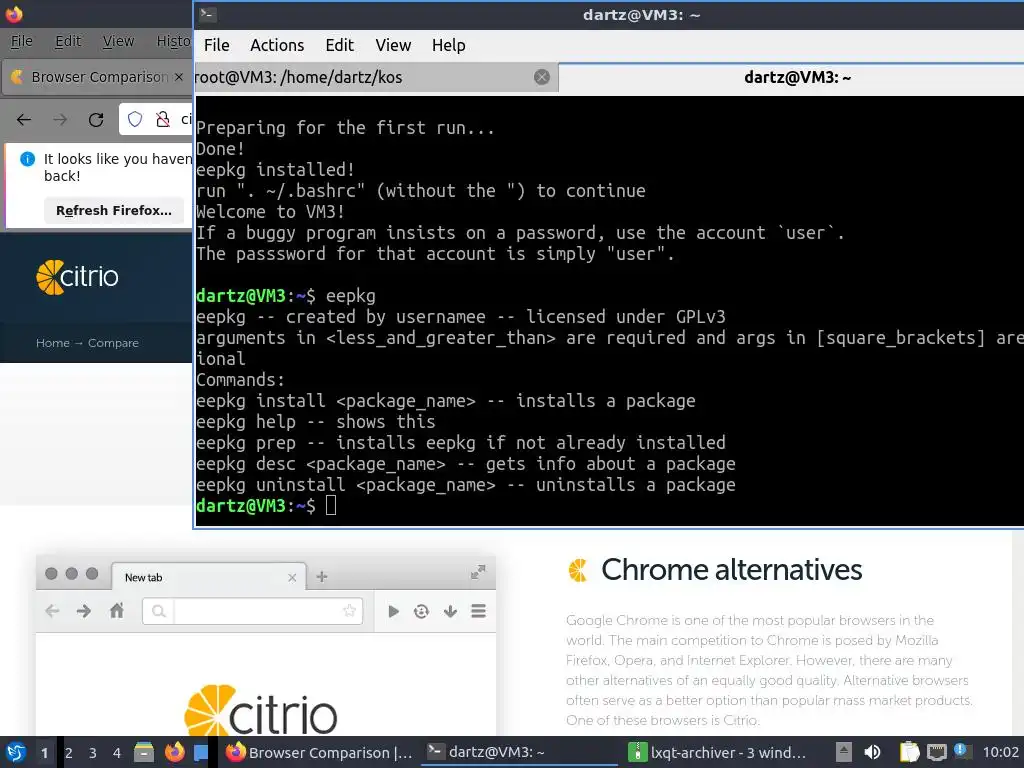Open the LXQt application menu on taskbar

click(16, 752)
